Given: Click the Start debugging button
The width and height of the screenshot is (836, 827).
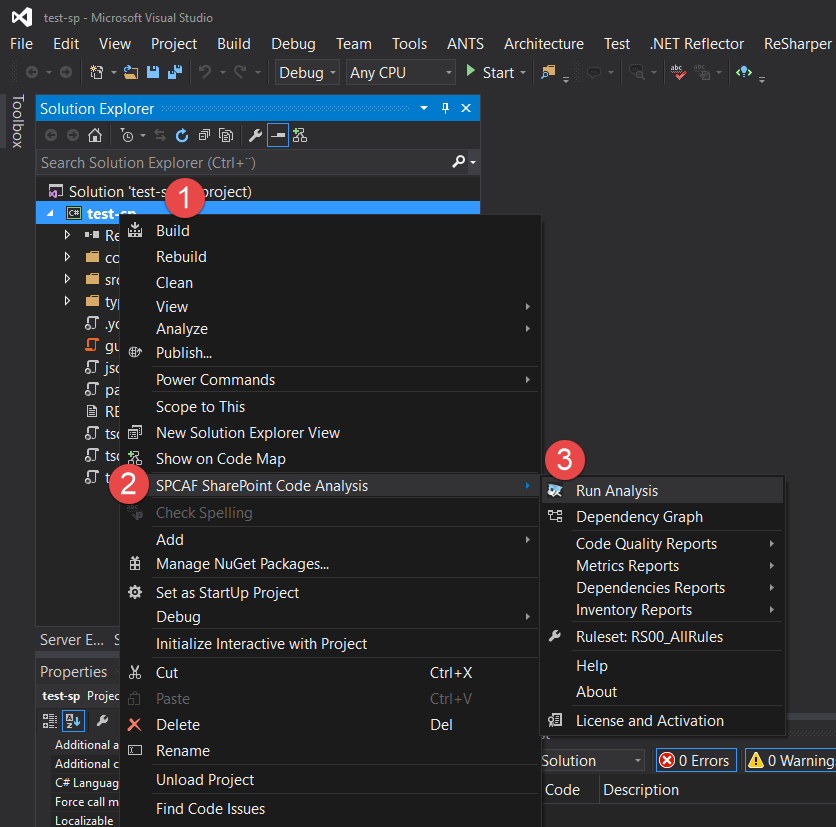Looking at the screenshot, I should (x=491, y=72).
